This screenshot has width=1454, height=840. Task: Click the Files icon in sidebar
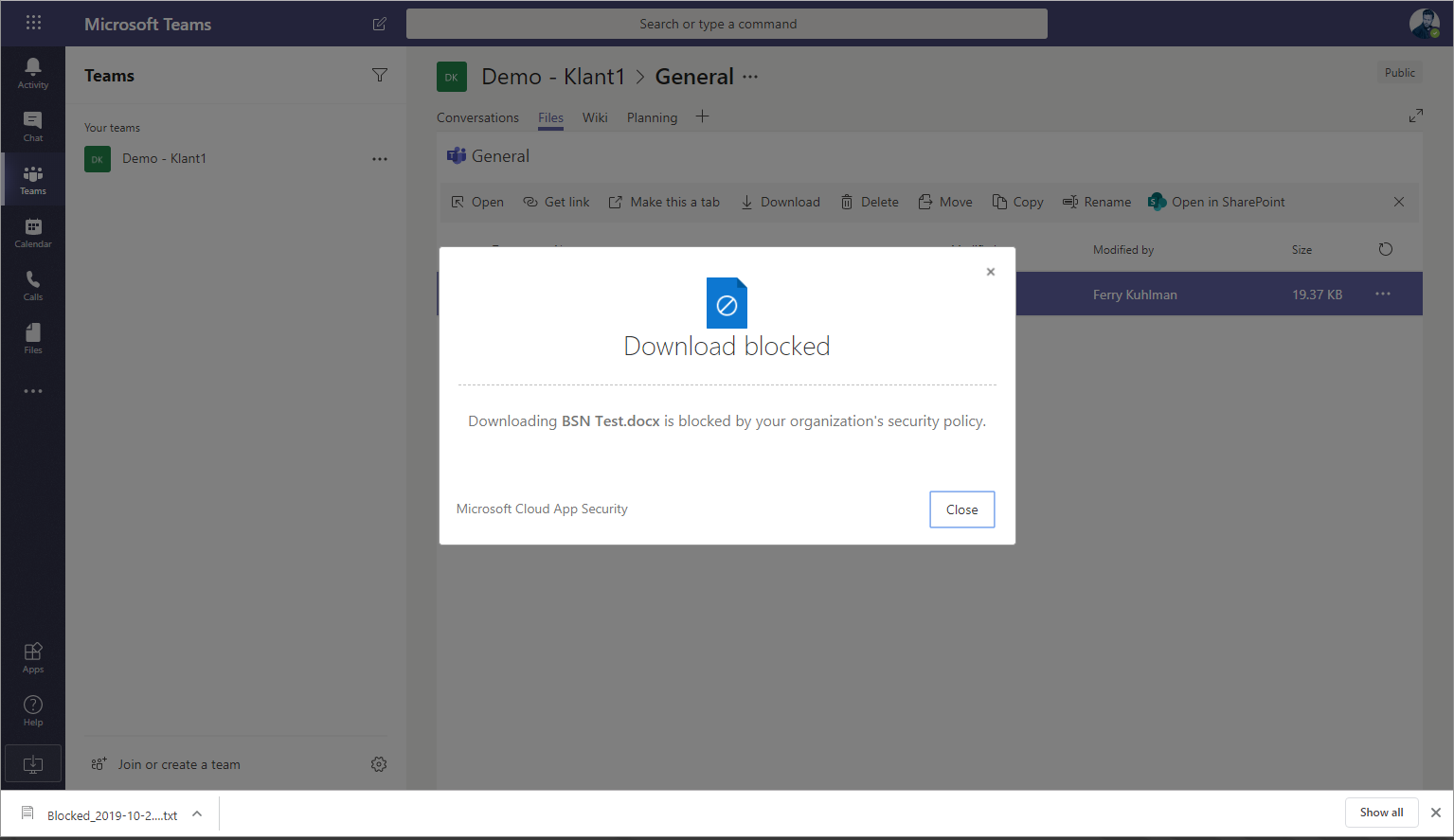click(33, 337)
